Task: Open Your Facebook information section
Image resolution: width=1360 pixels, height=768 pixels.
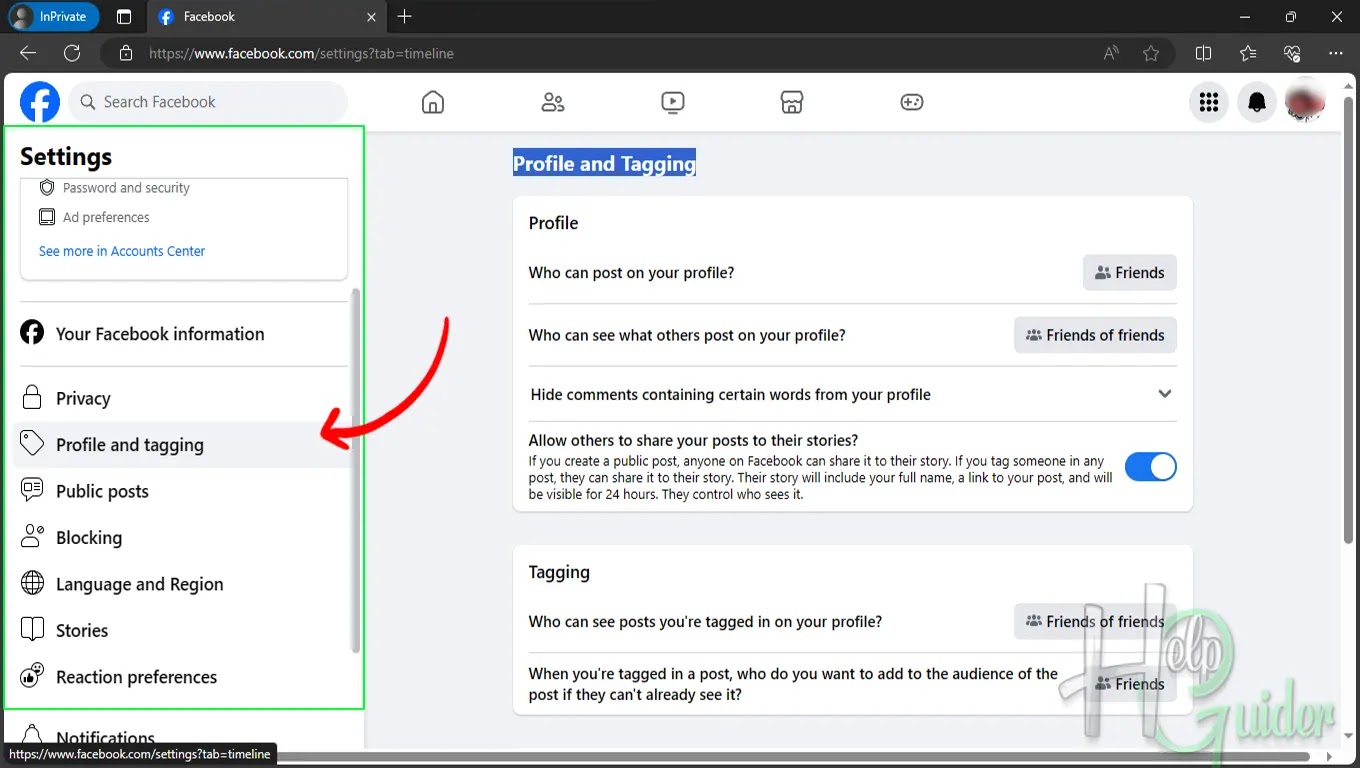Action: click(183, 334)
